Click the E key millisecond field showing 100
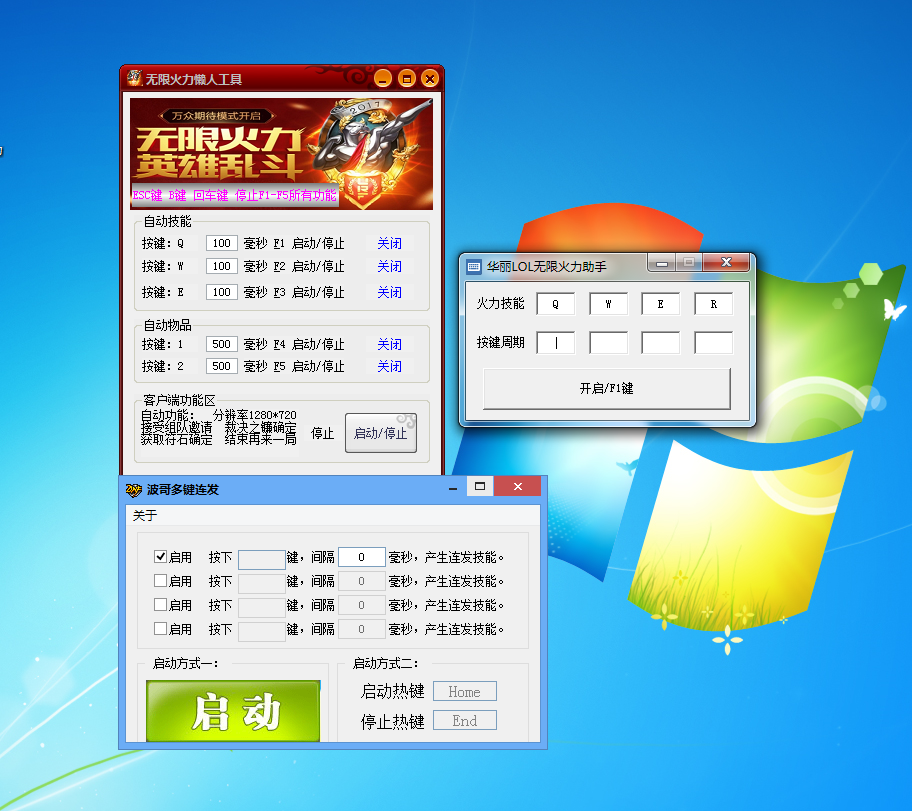Image resolution: width=912 pixels, height=811 pixels. pyautogui.click(x=222, y=292)
